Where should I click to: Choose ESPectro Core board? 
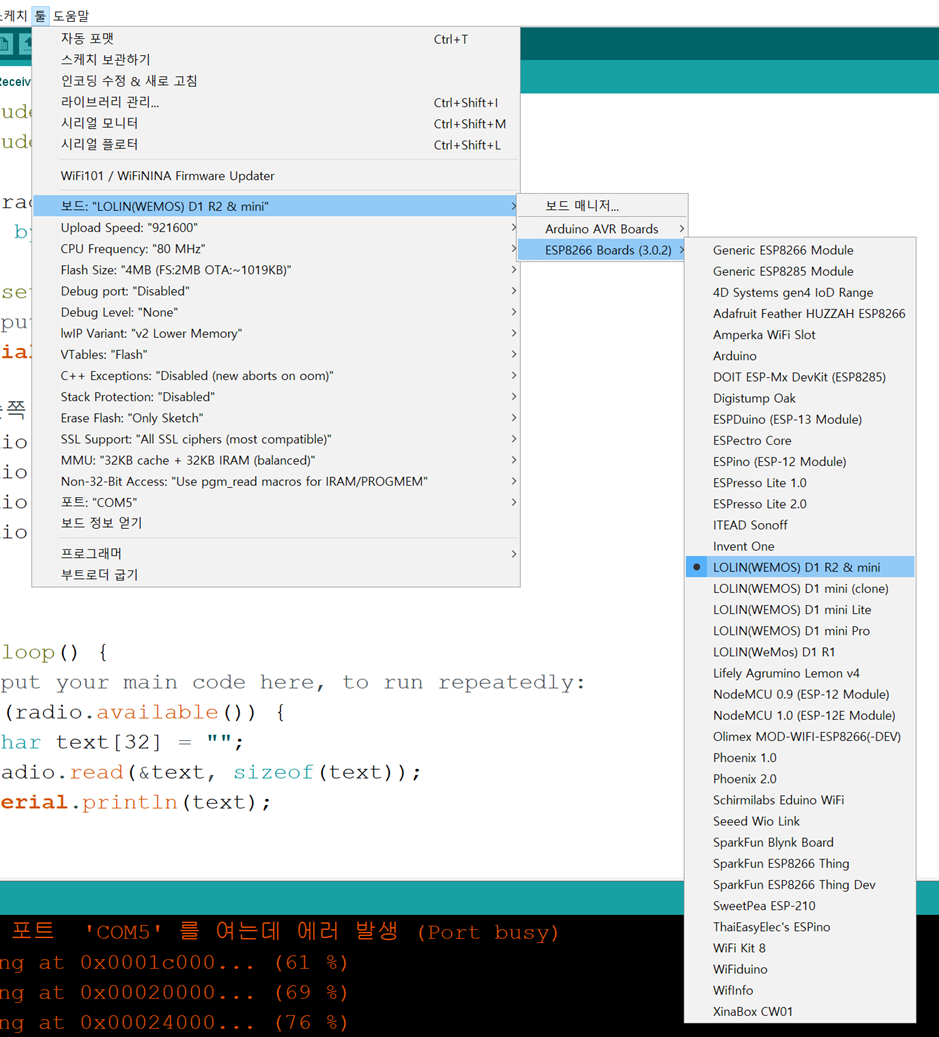click(x=800, y=440)
